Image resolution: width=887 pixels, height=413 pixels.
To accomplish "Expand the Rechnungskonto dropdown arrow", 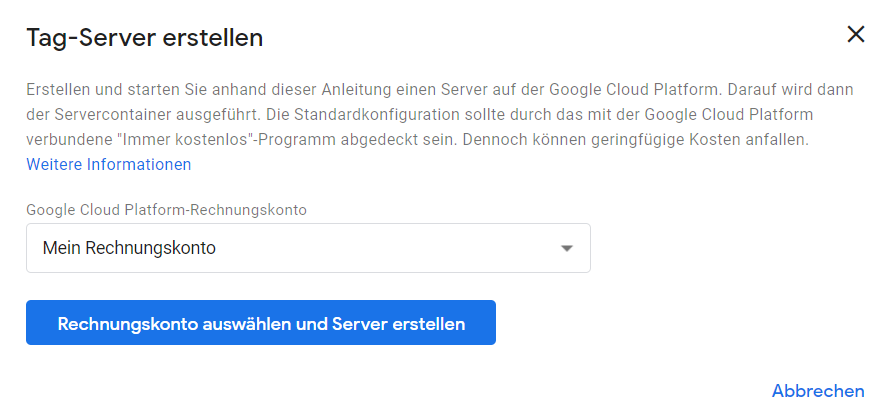I will click(x=567, y=248).
